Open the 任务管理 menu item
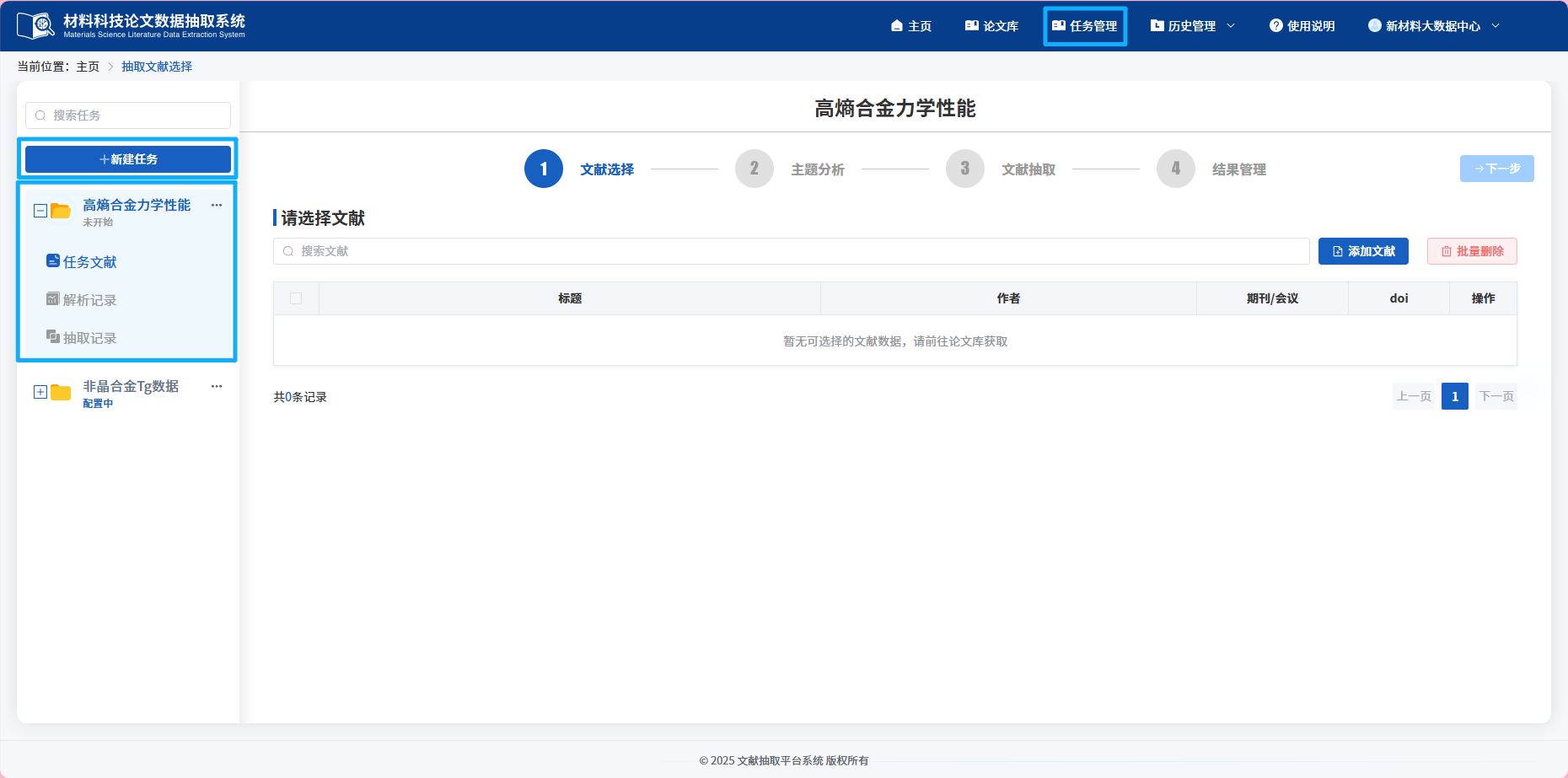1568x778 pixels. (1085, 25)
